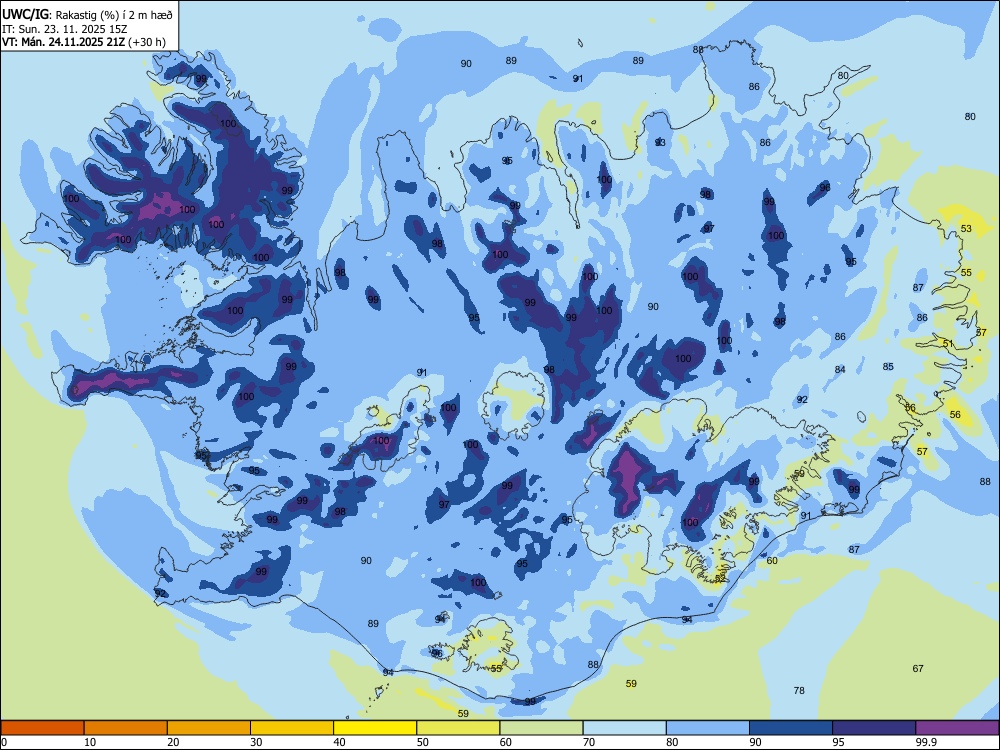Click the title 'UWC/IG: Rakastig (%) í 2 m hæð'
This screenshot has height=750, width=1000.
pyautogui.click(x=87, y=15)
